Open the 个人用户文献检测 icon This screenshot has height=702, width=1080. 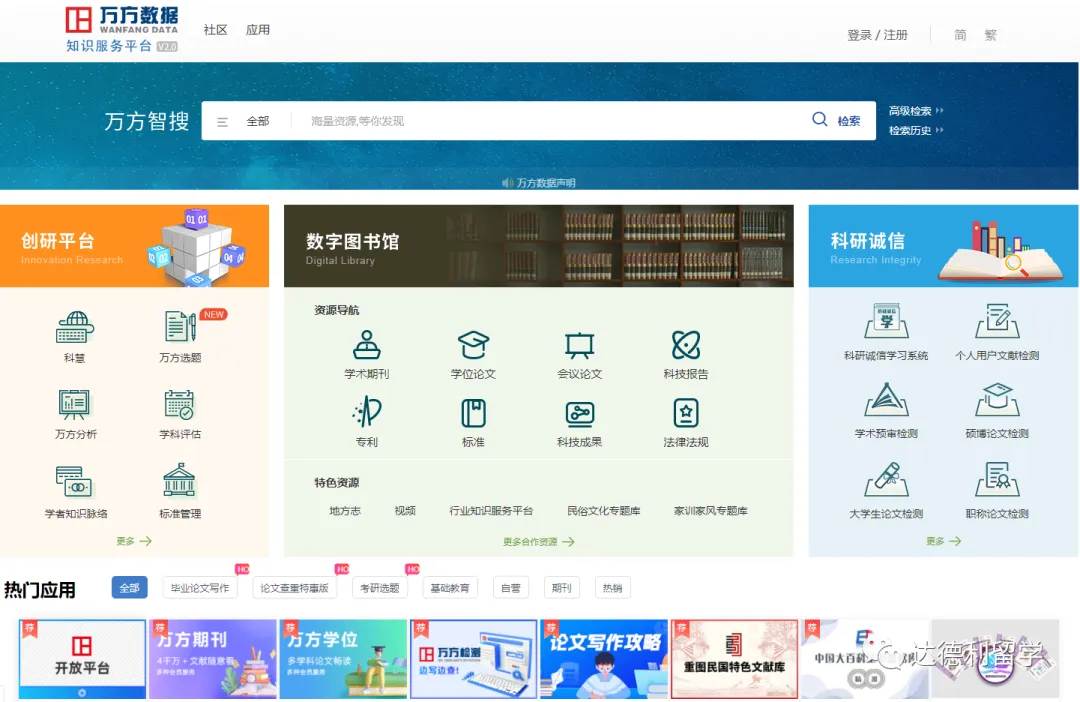tap(997, 321)
